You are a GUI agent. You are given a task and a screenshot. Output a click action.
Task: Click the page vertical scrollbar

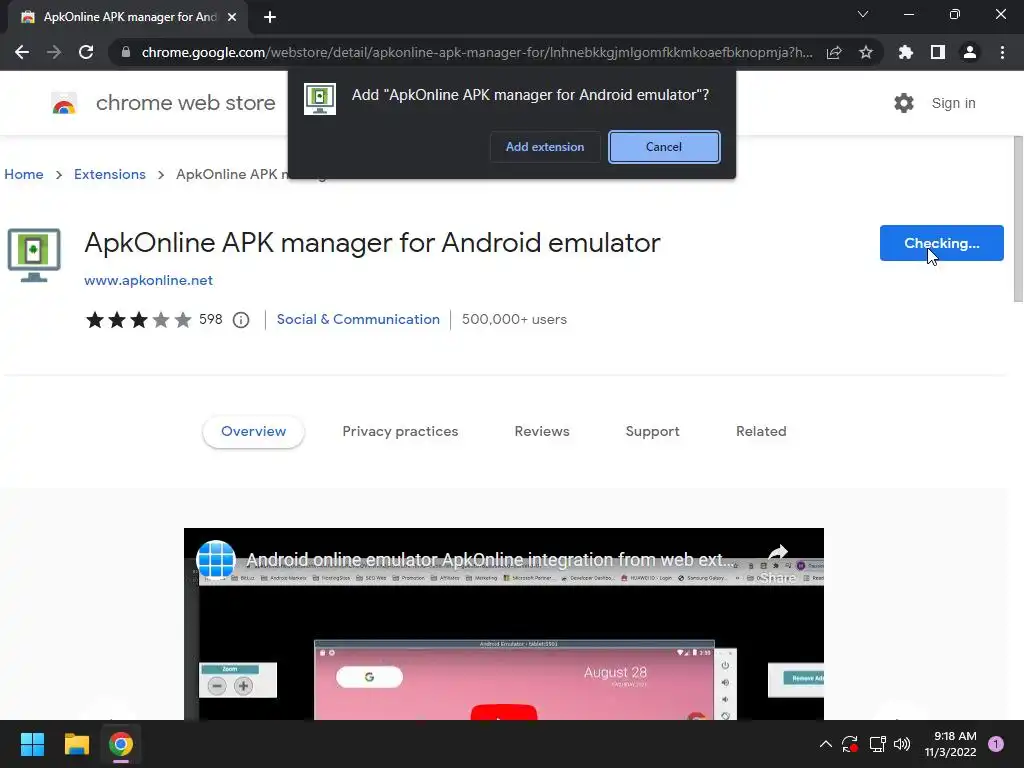(1017, 219)
